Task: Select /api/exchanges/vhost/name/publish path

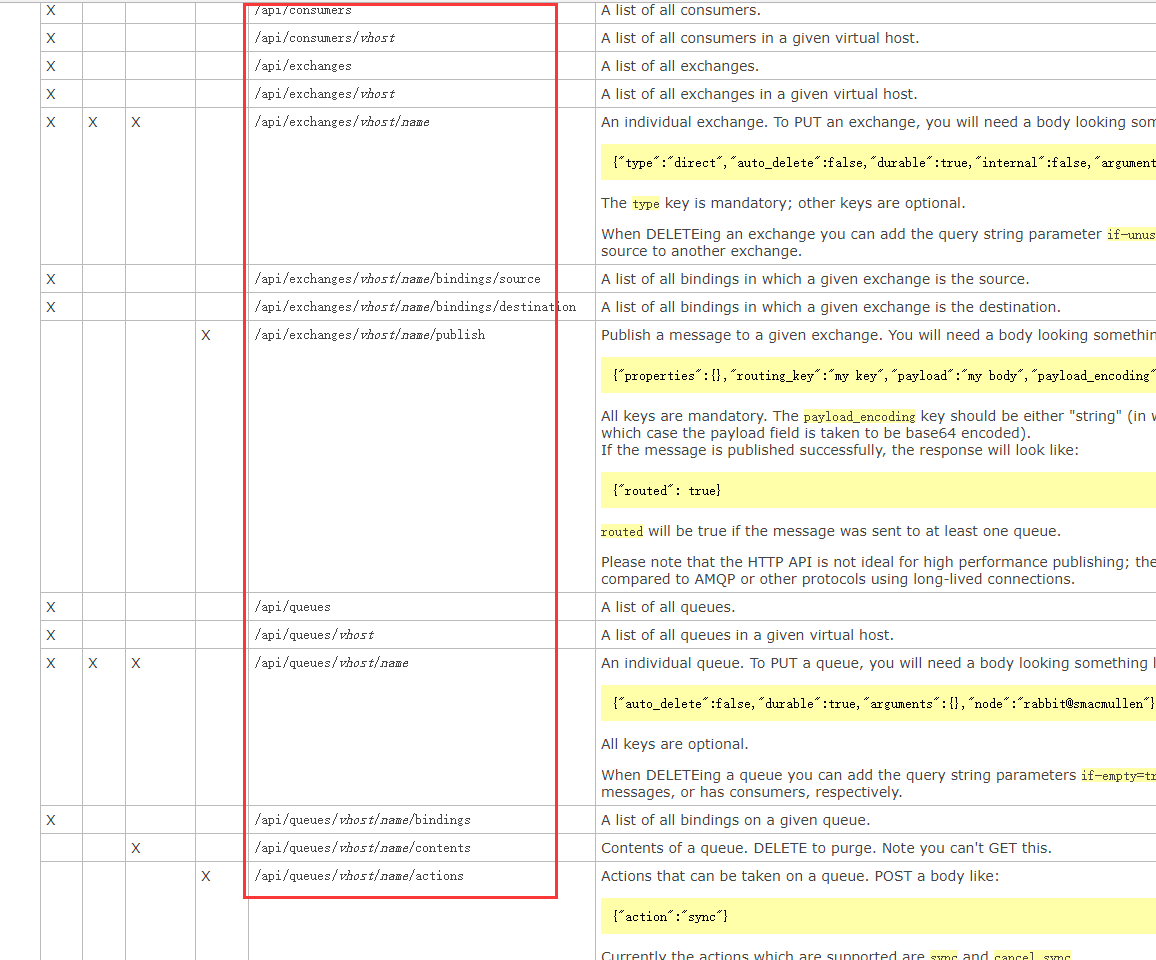Action: coord(370,335)
